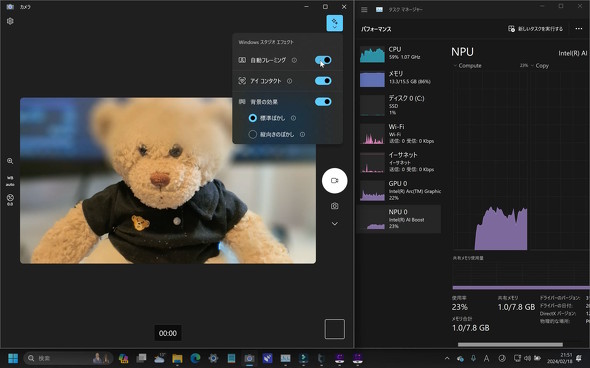
Task: Open Task Manager hamburger menu
Action: pos(364,9)
